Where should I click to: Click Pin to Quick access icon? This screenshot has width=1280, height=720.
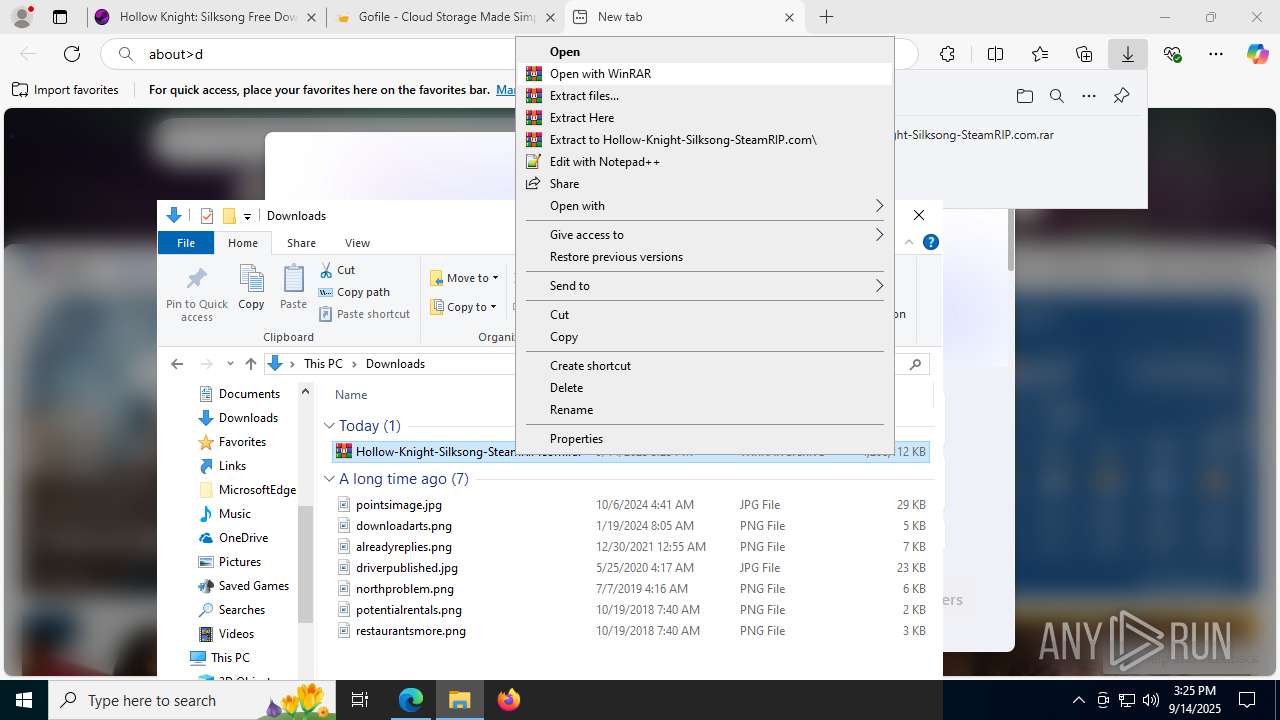tap(197, 294)
